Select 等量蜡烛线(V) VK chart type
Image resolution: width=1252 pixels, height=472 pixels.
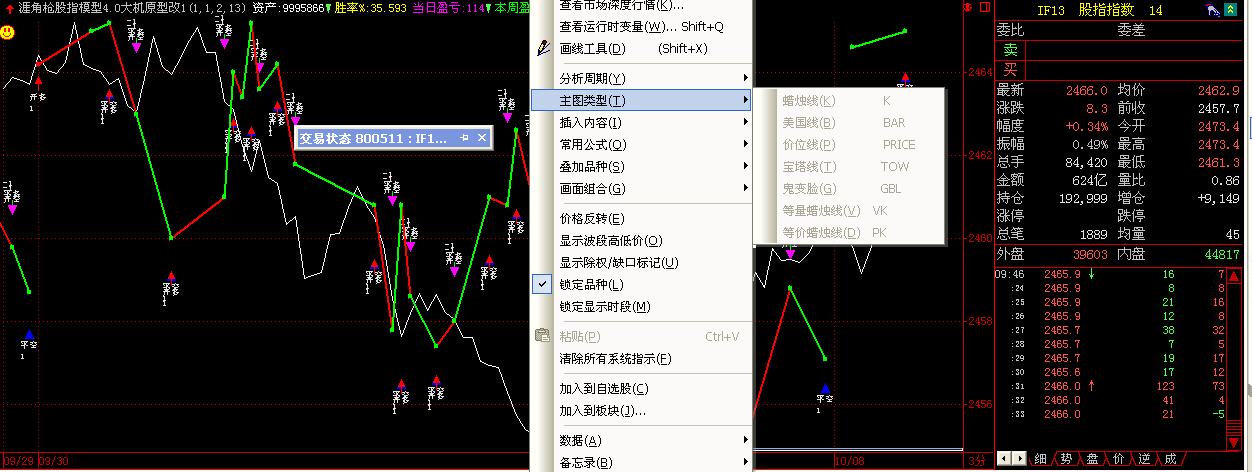click(x=849, y=211)
